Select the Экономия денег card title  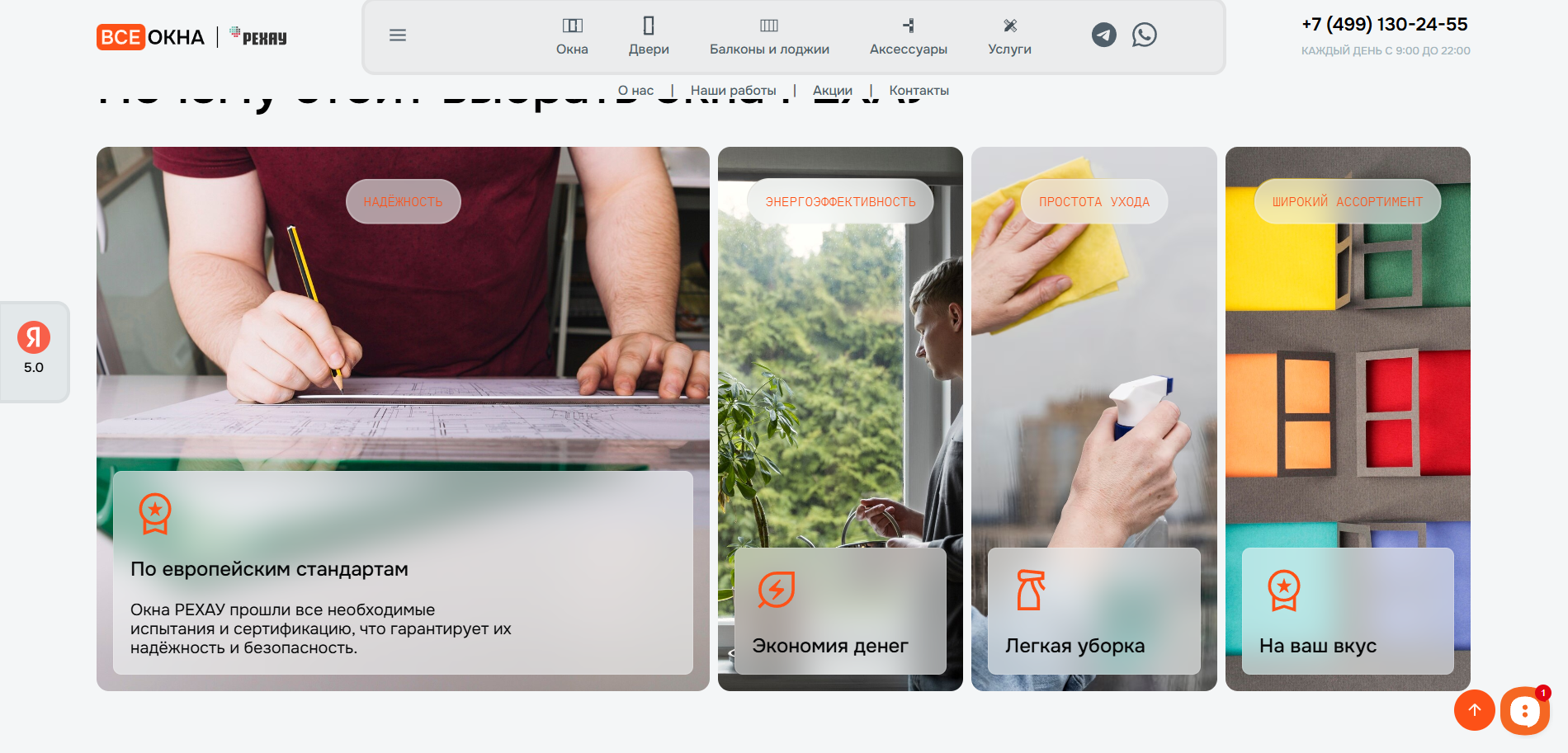[830, 646]
